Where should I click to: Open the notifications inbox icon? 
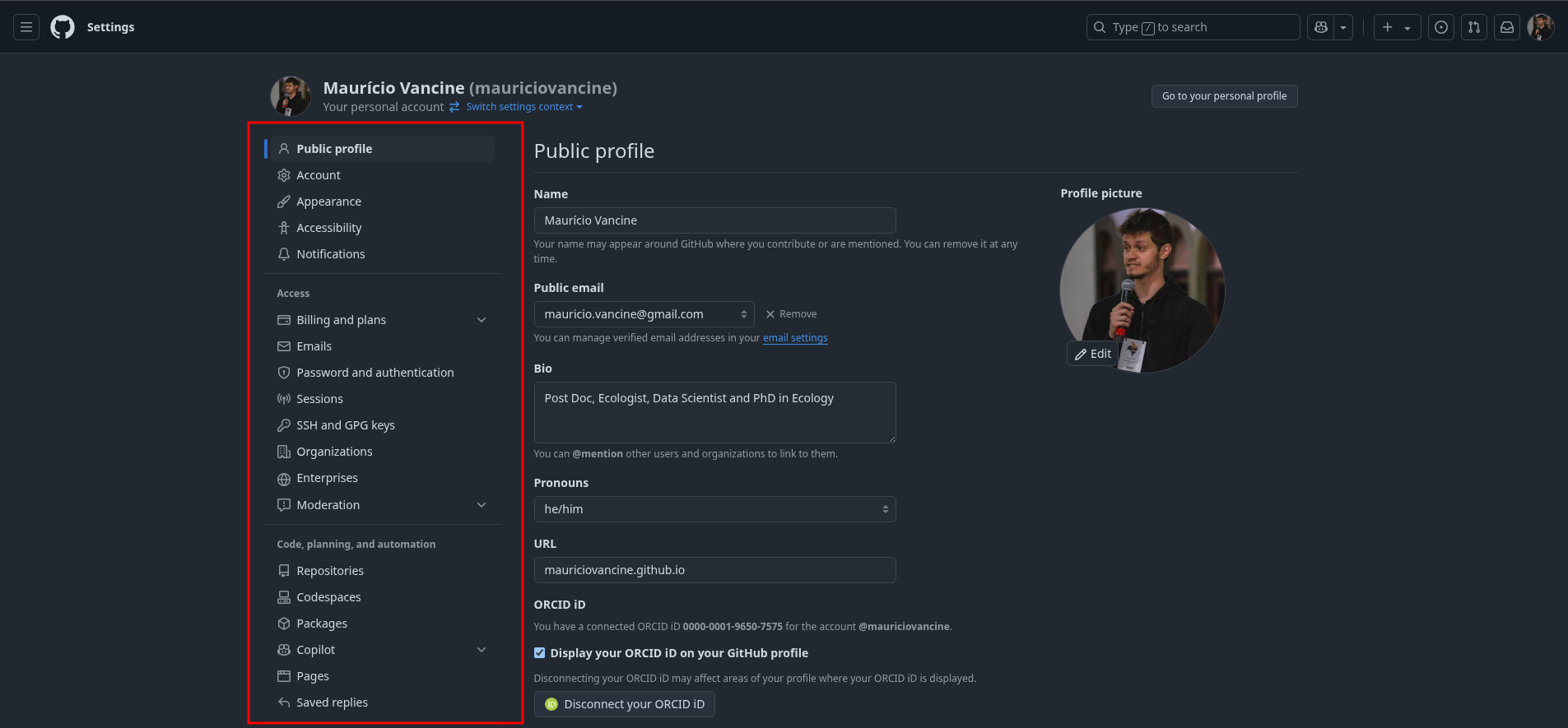point(1506,27)
